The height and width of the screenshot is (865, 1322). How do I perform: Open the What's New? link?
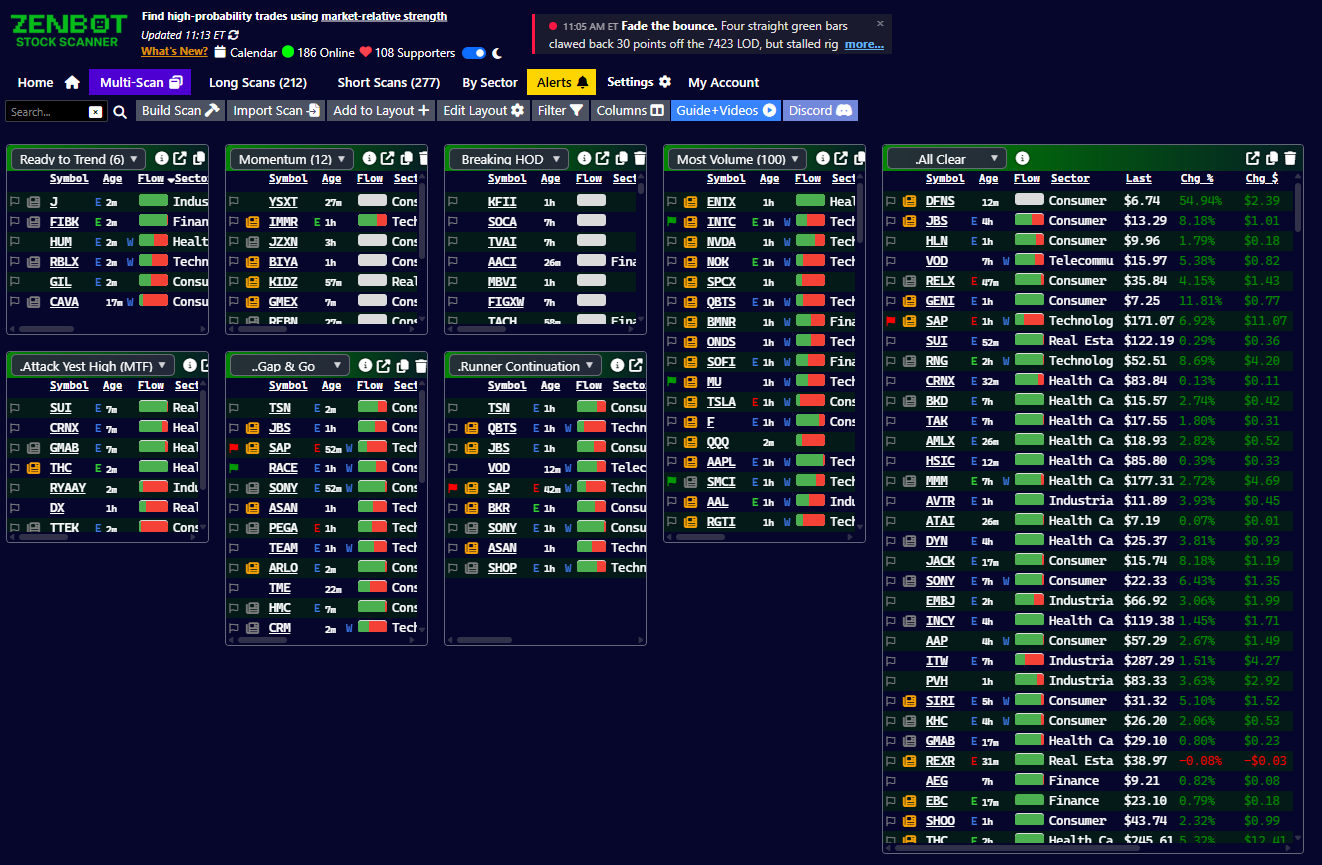pyautogui.click(x=174, y=52)
